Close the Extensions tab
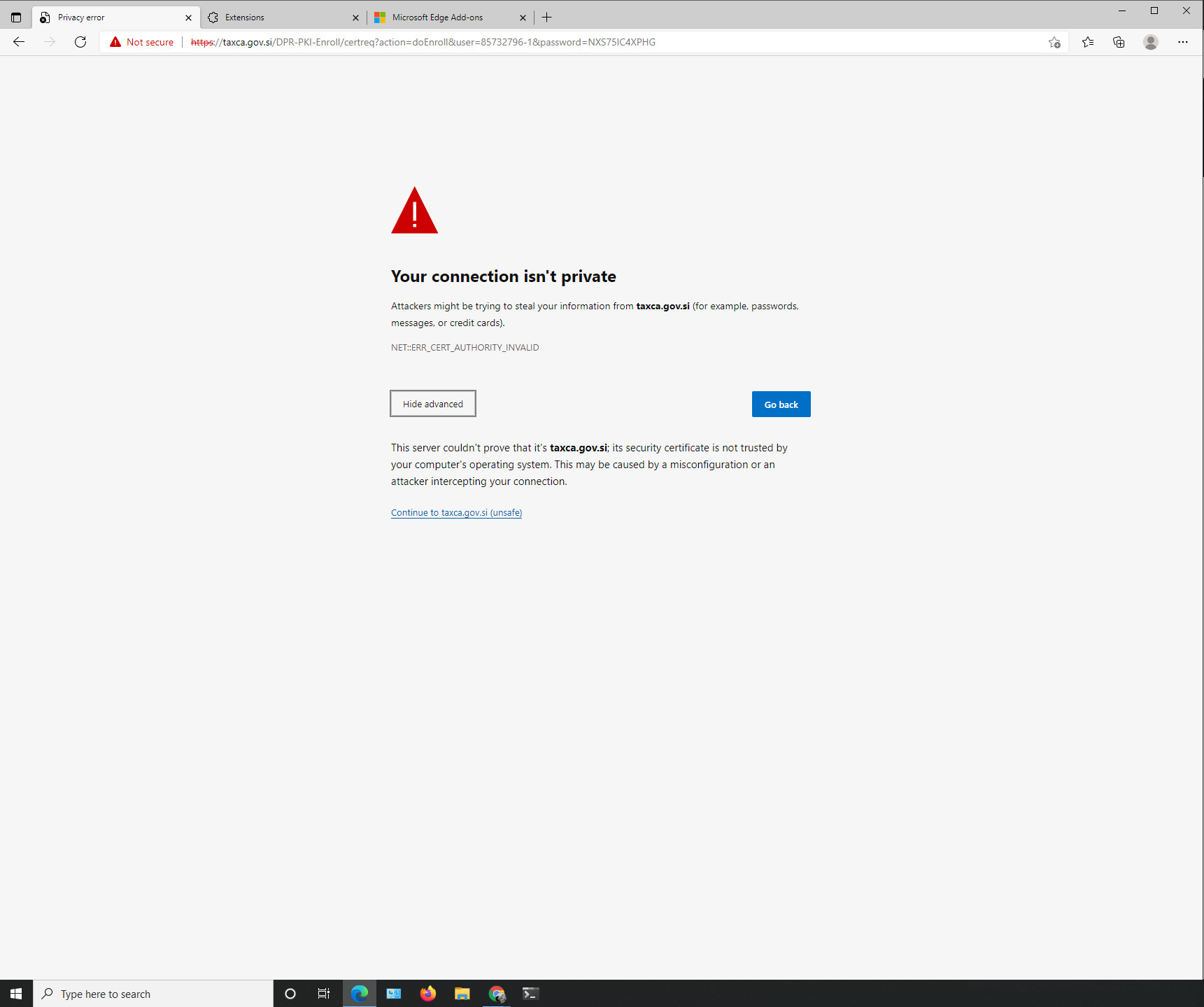This screenshot has height=1007, width=1204. click(355, 17)
